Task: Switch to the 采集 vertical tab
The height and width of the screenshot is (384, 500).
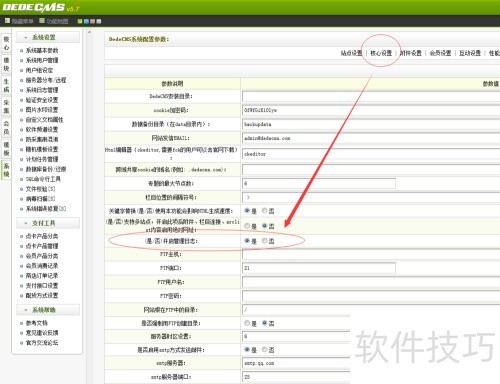Action: coord(6,107)
